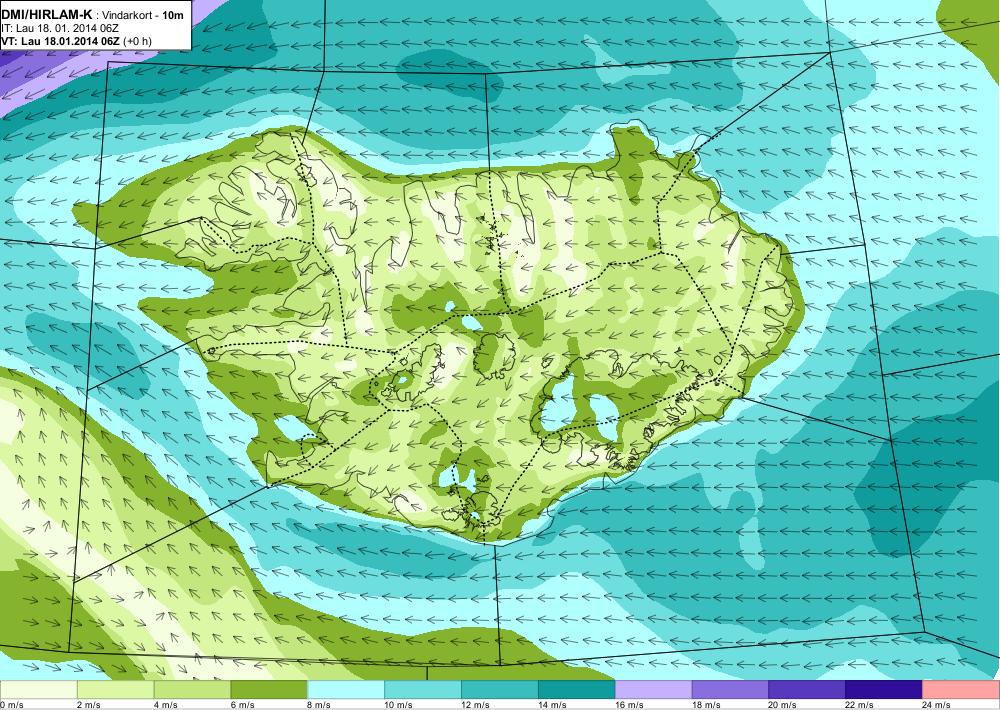Viewport: 1000px width, 710px height.
Task: Click the '10 m/s' legend label
Action: 399,705
